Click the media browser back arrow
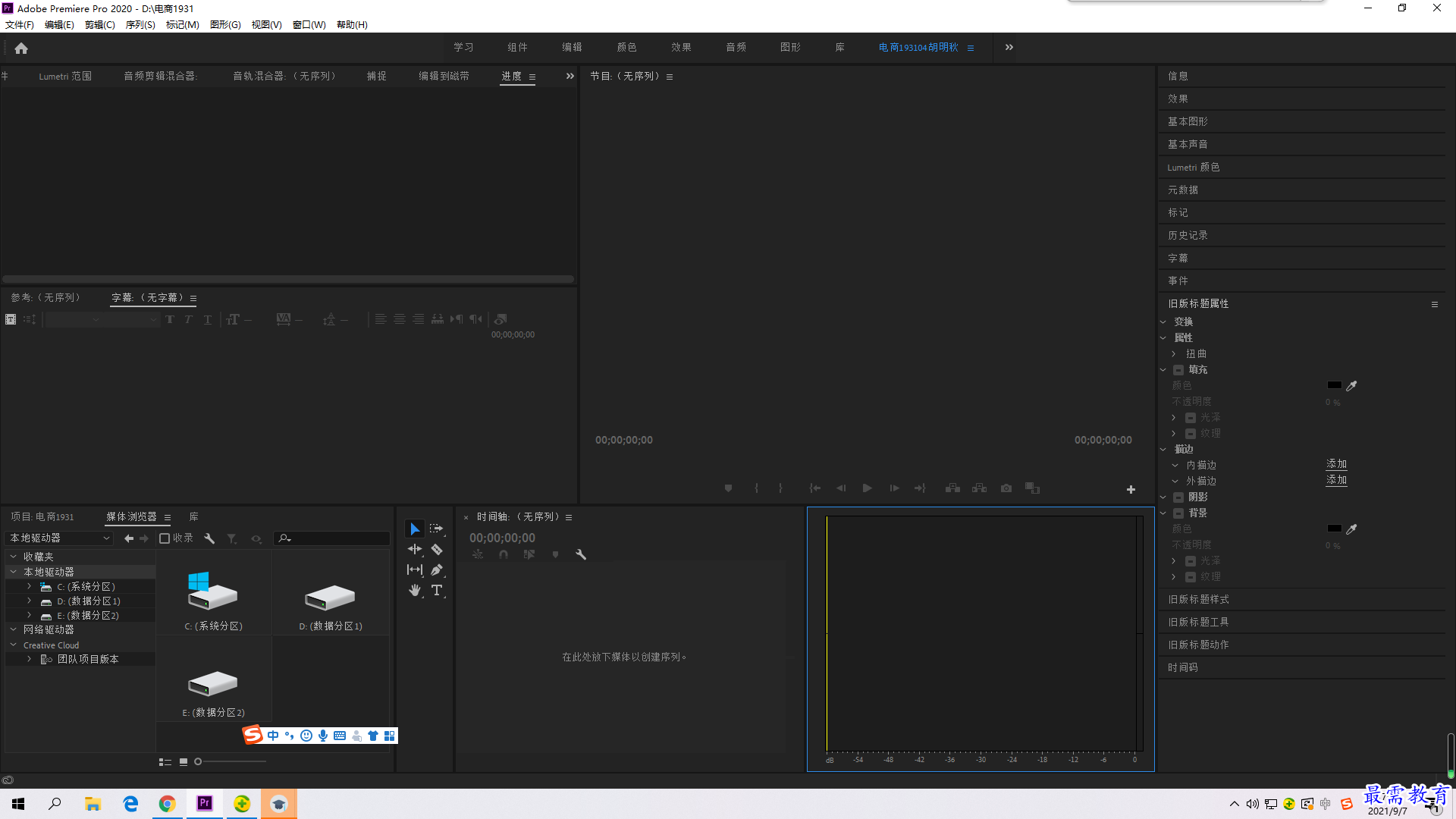 tap(129, 538)
